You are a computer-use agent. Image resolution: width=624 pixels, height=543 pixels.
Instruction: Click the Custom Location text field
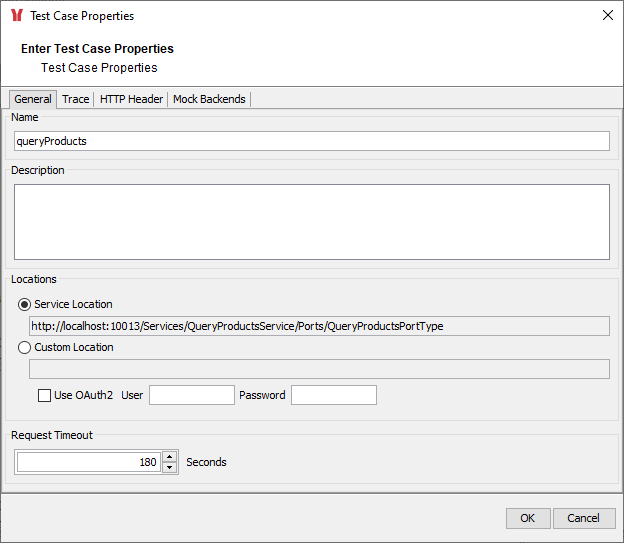[x=319, y=369]
